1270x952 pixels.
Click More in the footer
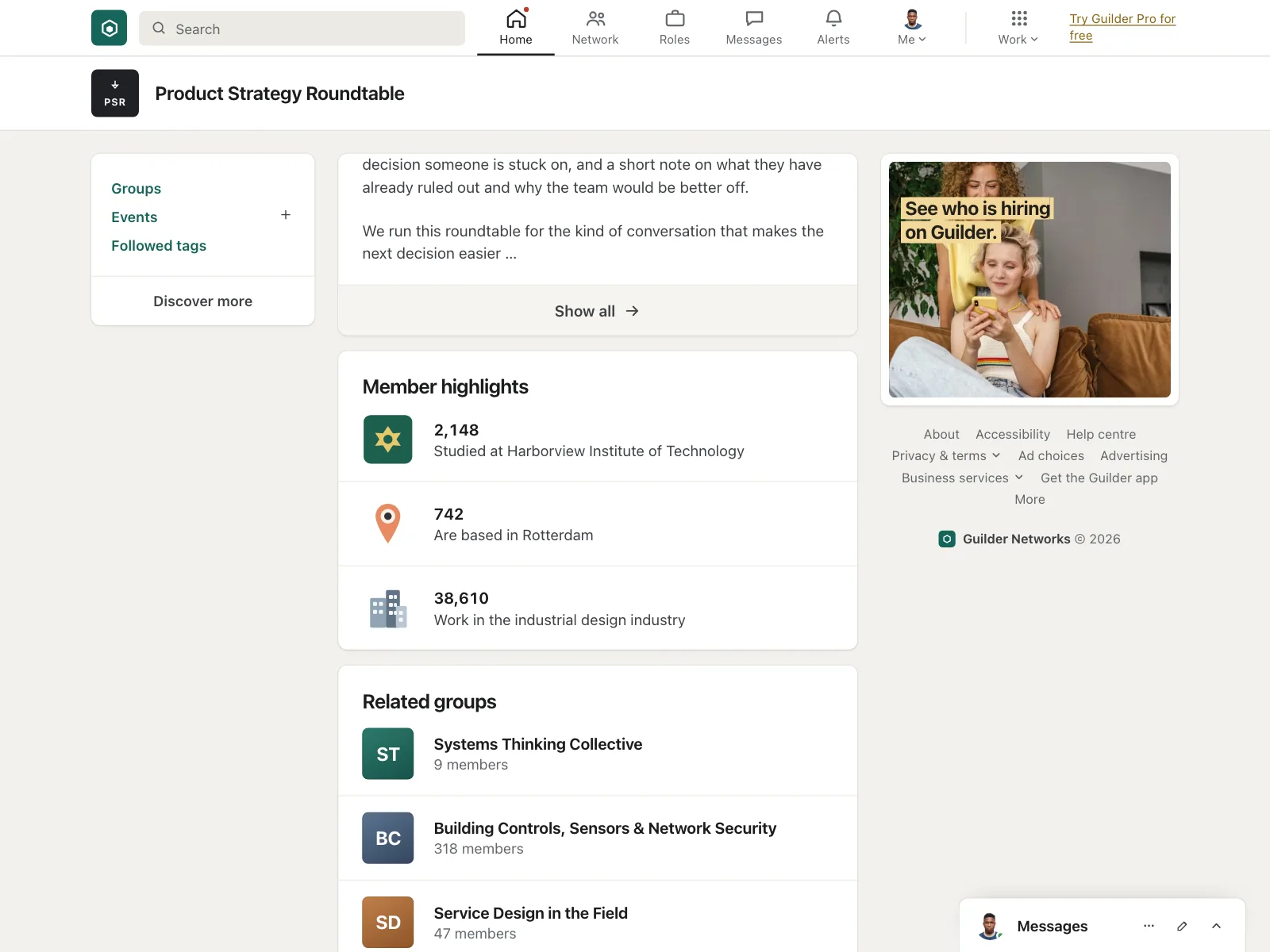[x=1029, y=500]
